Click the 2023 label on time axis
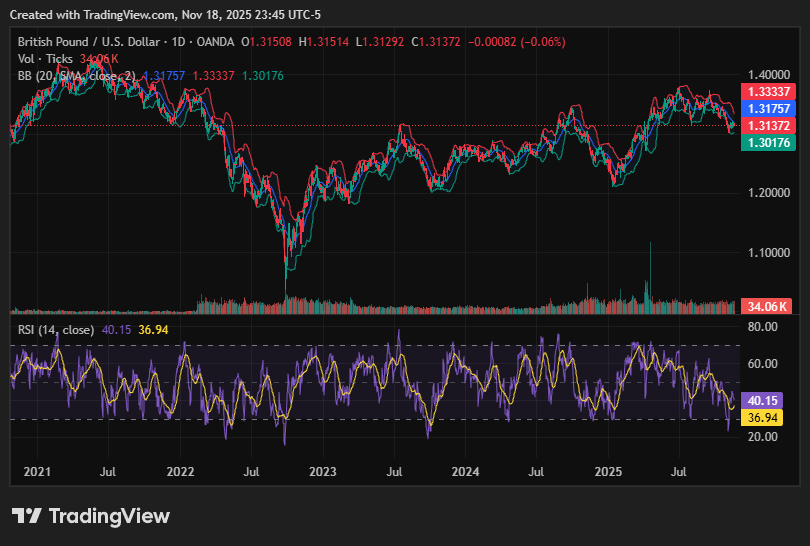Image resolution: width=810 pixels, height=546 pixels. tap(322, 470)
